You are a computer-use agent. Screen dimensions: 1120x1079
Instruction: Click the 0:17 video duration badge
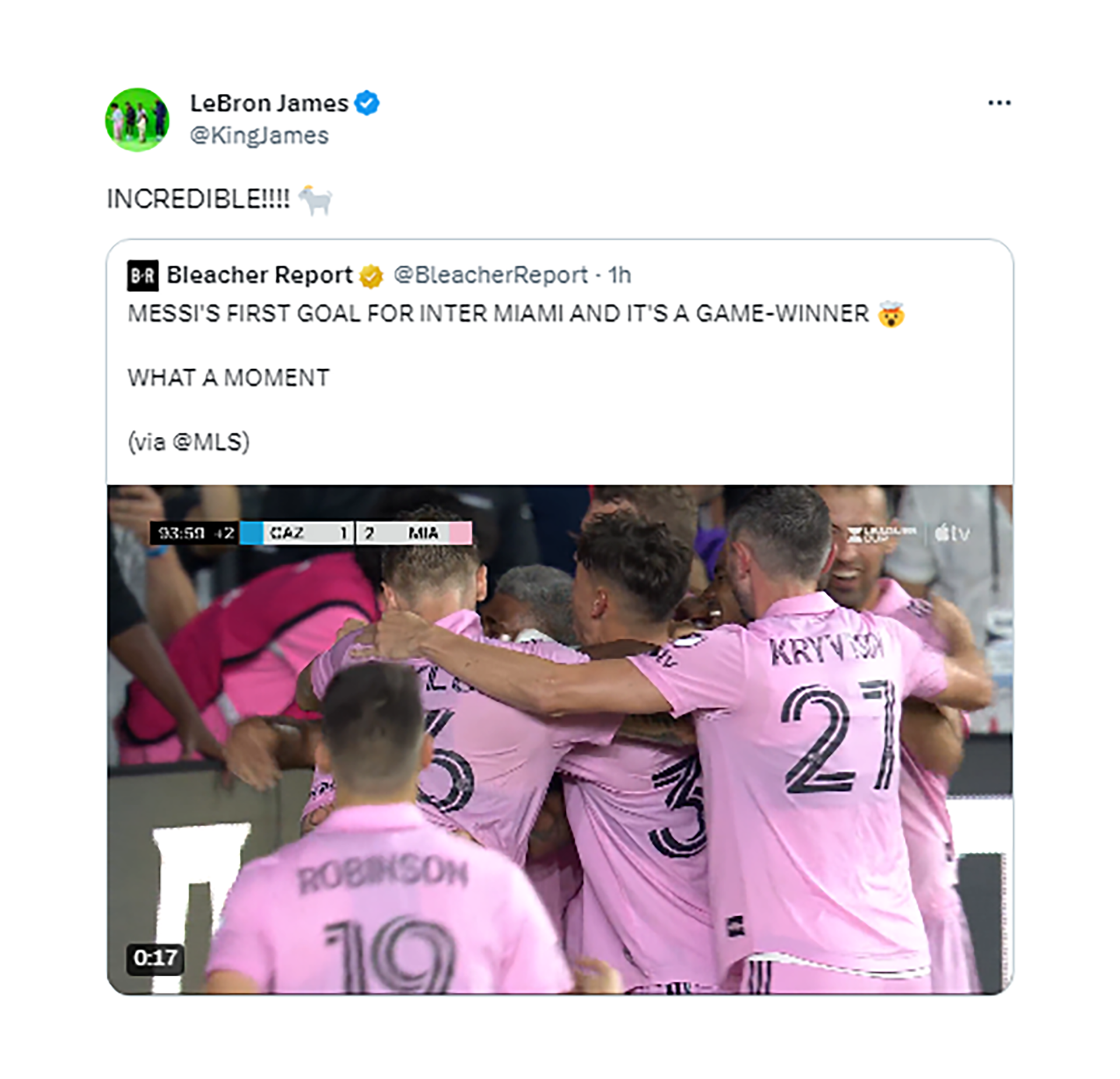155,958
